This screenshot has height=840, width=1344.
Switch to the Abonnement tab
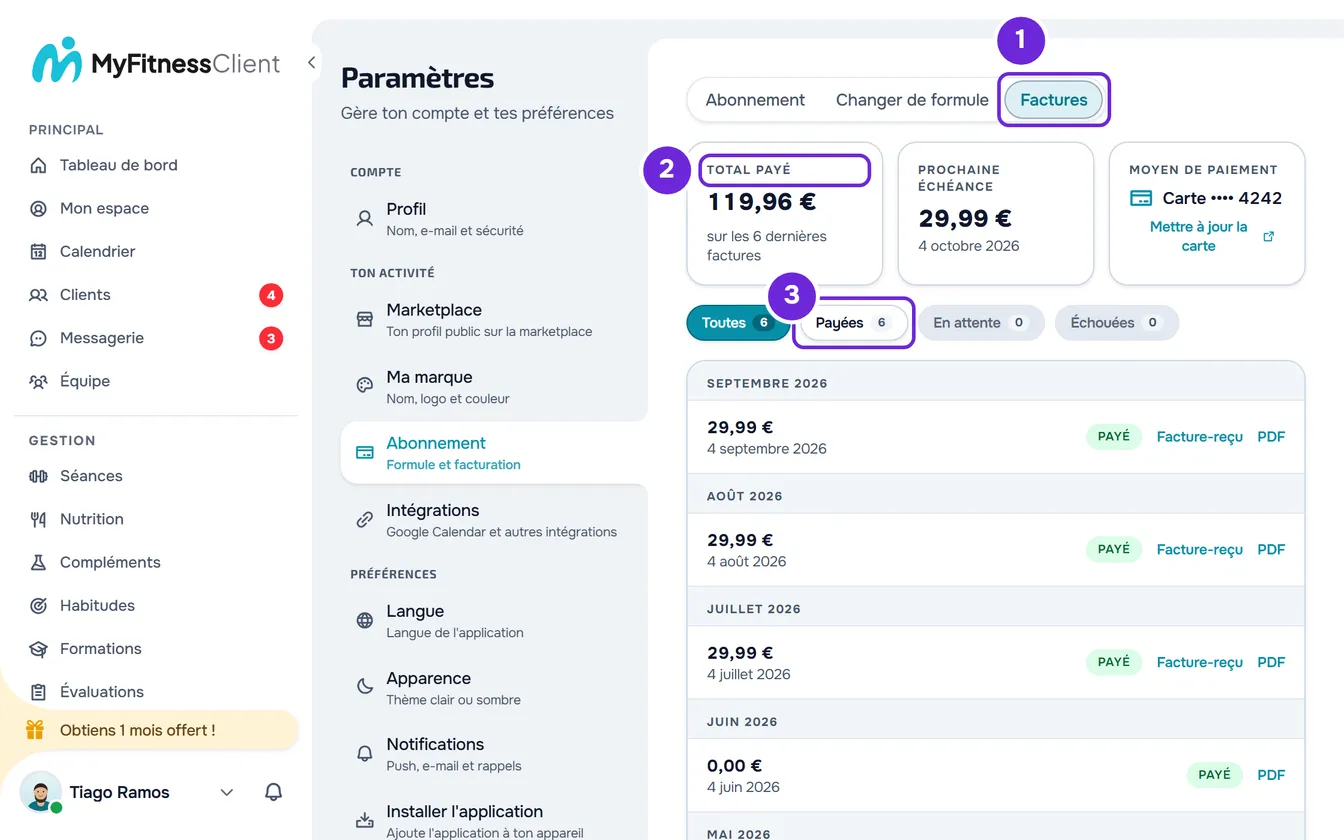point(755,100)
